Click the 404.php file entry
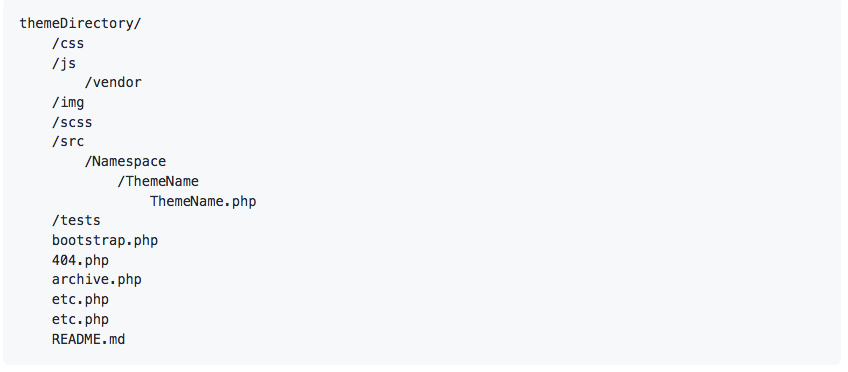Screen dimensions: 848x372 click(80, 260)
